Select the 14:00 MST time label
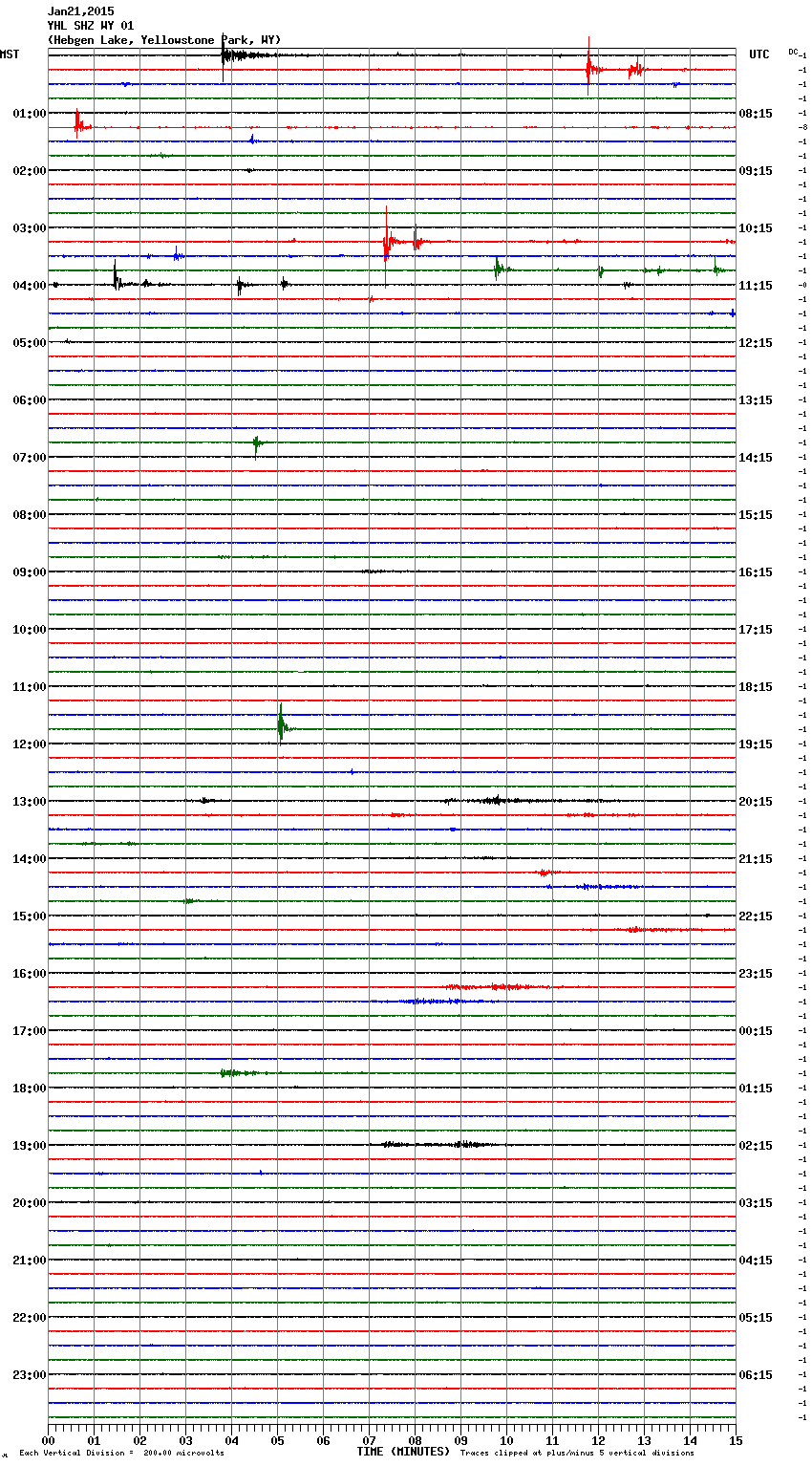 coord(30,859)
